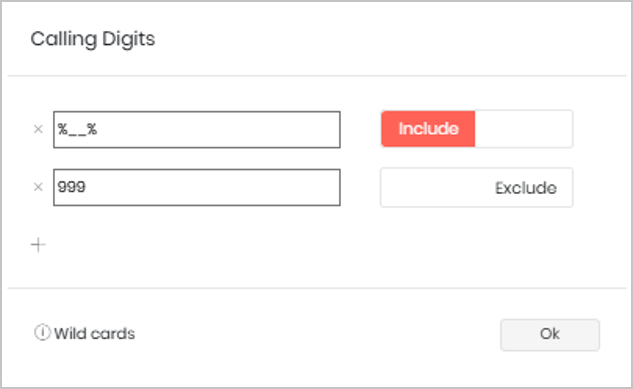Click the small cross left of the %__% field

38,129
